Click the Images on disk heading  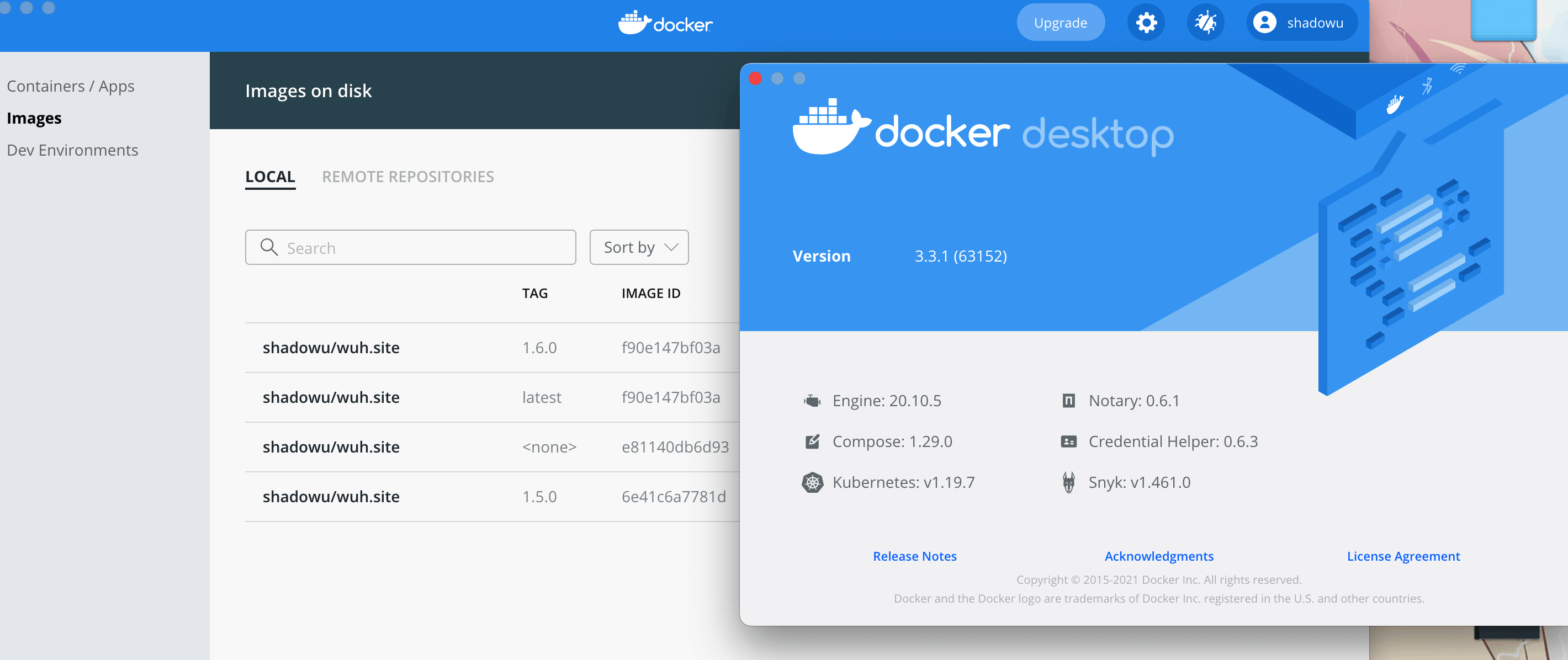[x=308, y=91]
